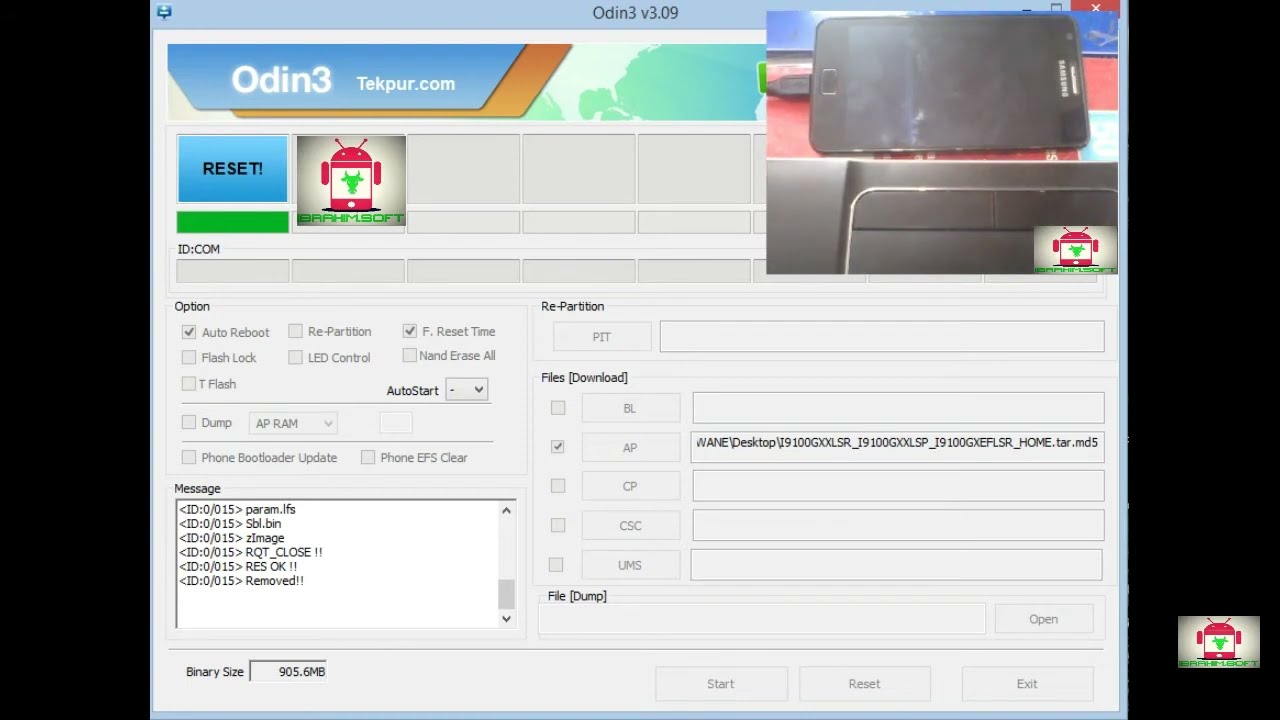Click the Open dump file button
Screen dimensions: 1280x720
tap(1043, 619)
